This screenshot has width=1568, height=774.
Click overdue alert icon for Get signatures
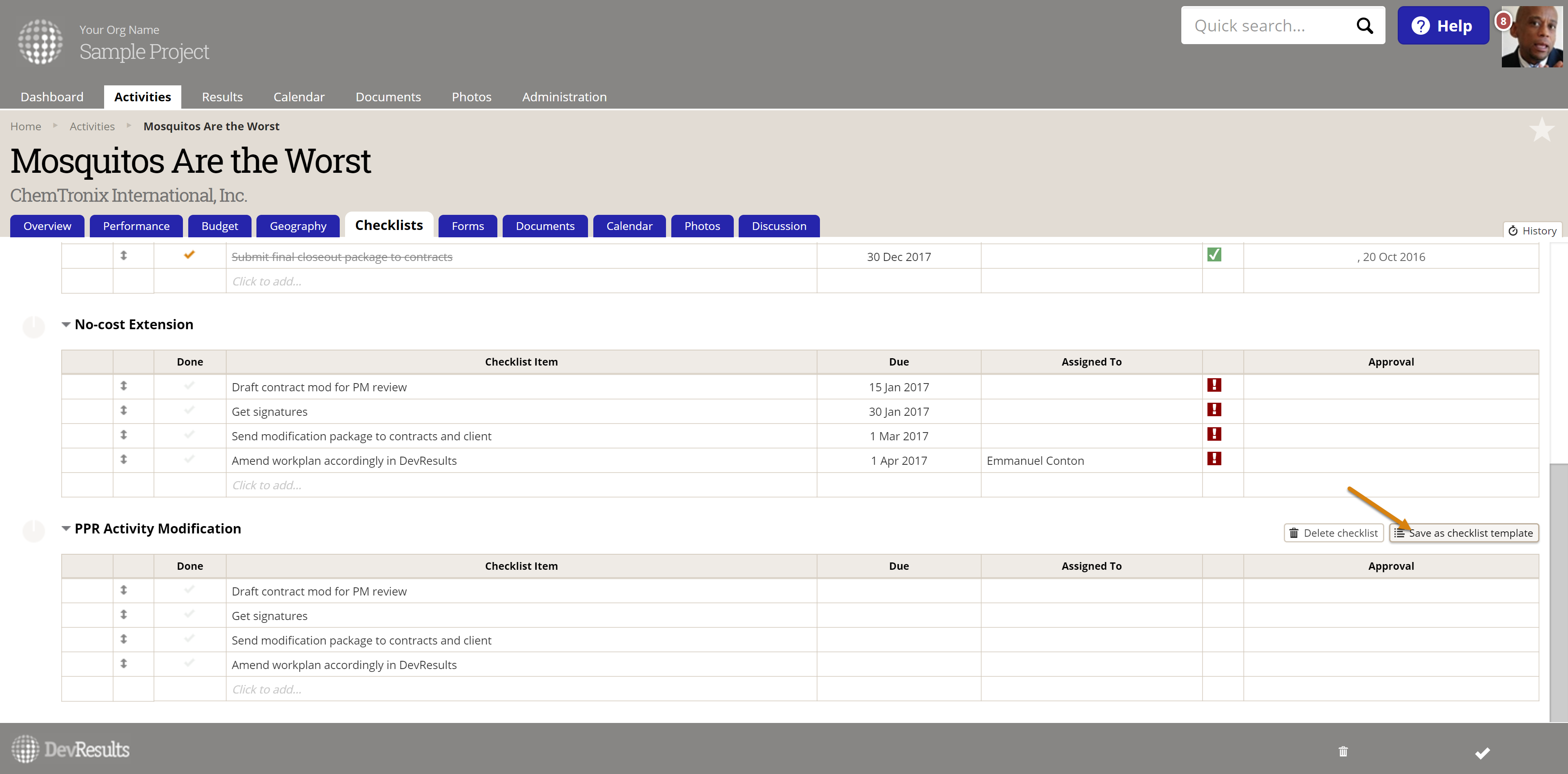pos(1214,410)
